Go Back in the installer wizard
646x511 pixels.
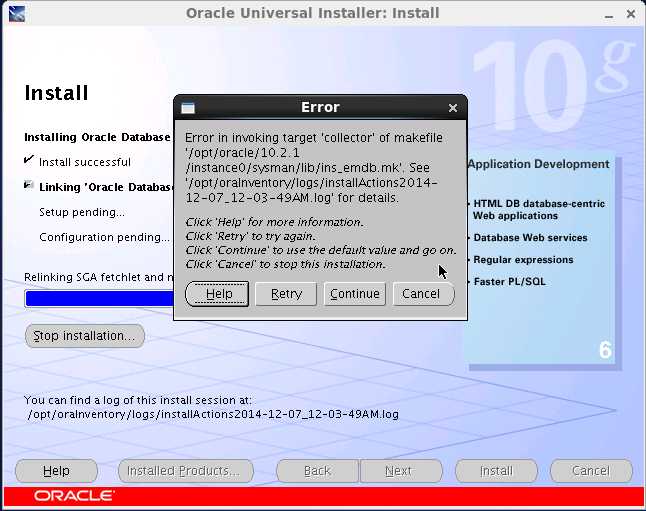click(x=317, y=471)
